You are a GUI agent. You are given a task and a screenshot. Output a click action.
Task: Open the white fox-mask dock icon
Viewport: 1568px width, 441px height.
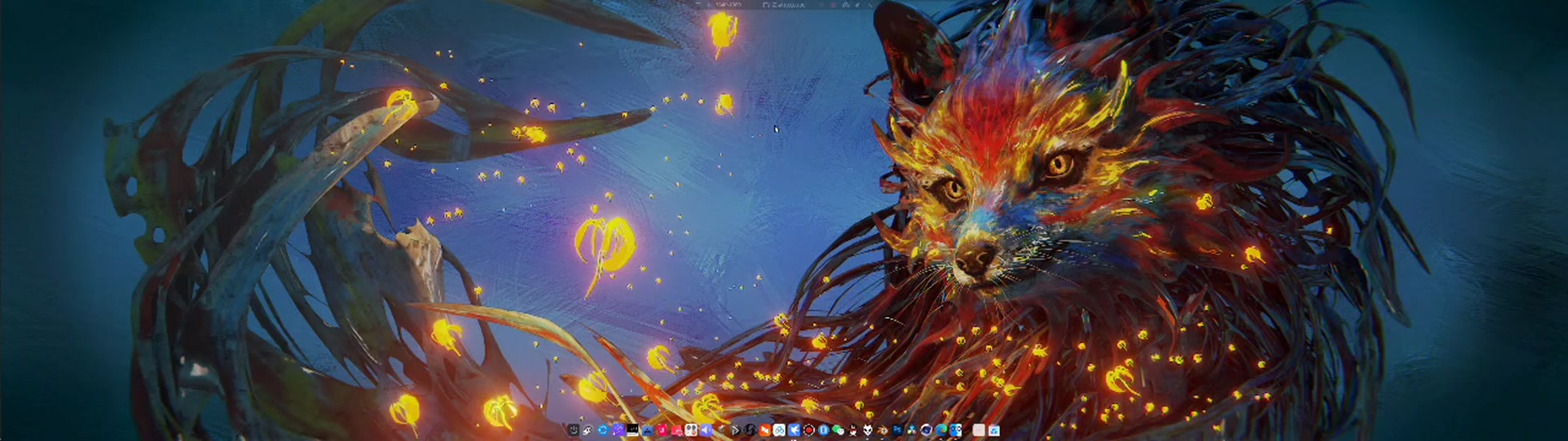[x=868, y=430]
